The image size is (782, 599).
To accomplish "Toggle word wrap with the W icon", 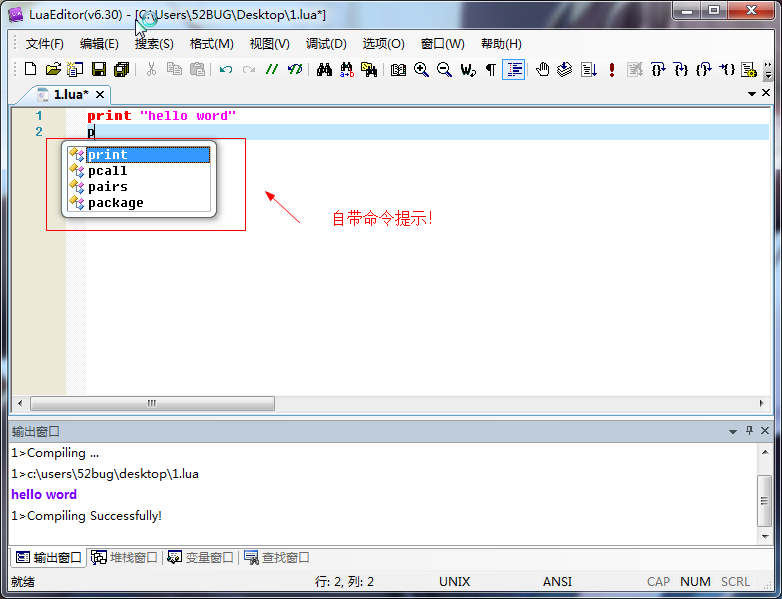I will pyautogui.click(x=468, y=69).
